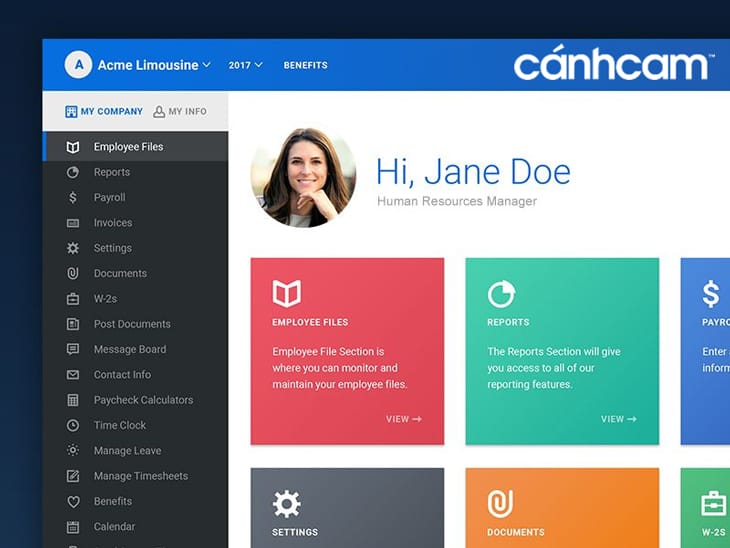Switch to the My Info tab

click(180, 112)
